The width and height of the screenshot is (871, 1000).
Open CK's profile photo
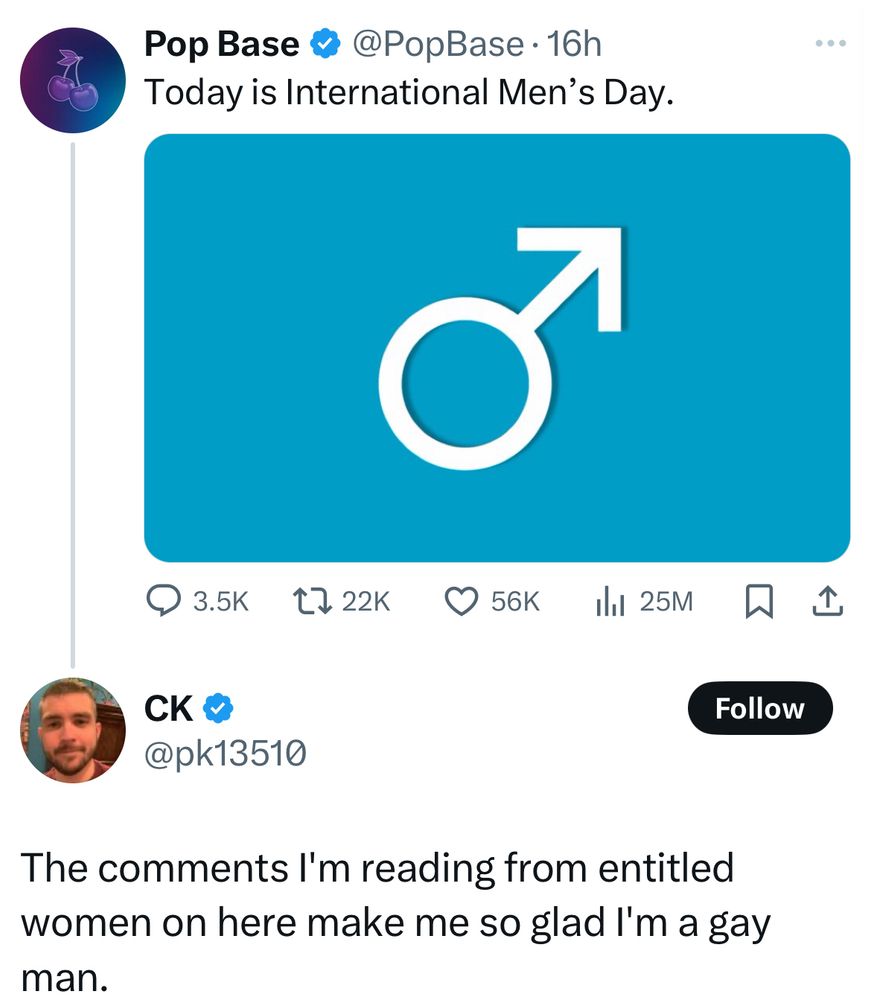71,731
